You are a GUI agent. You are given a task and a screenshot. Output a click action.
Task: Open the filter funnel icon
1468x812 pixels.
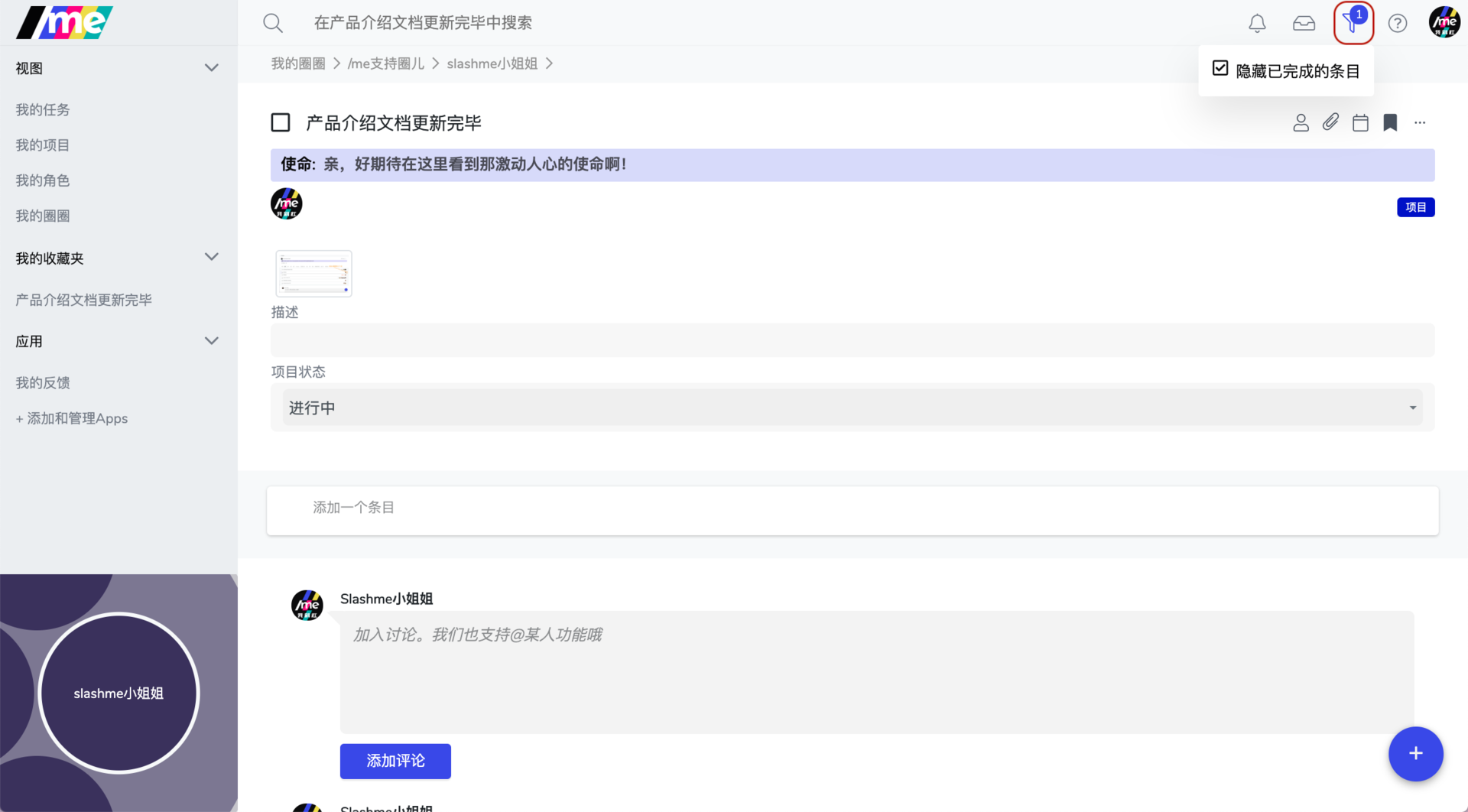tap(1353, 23)
